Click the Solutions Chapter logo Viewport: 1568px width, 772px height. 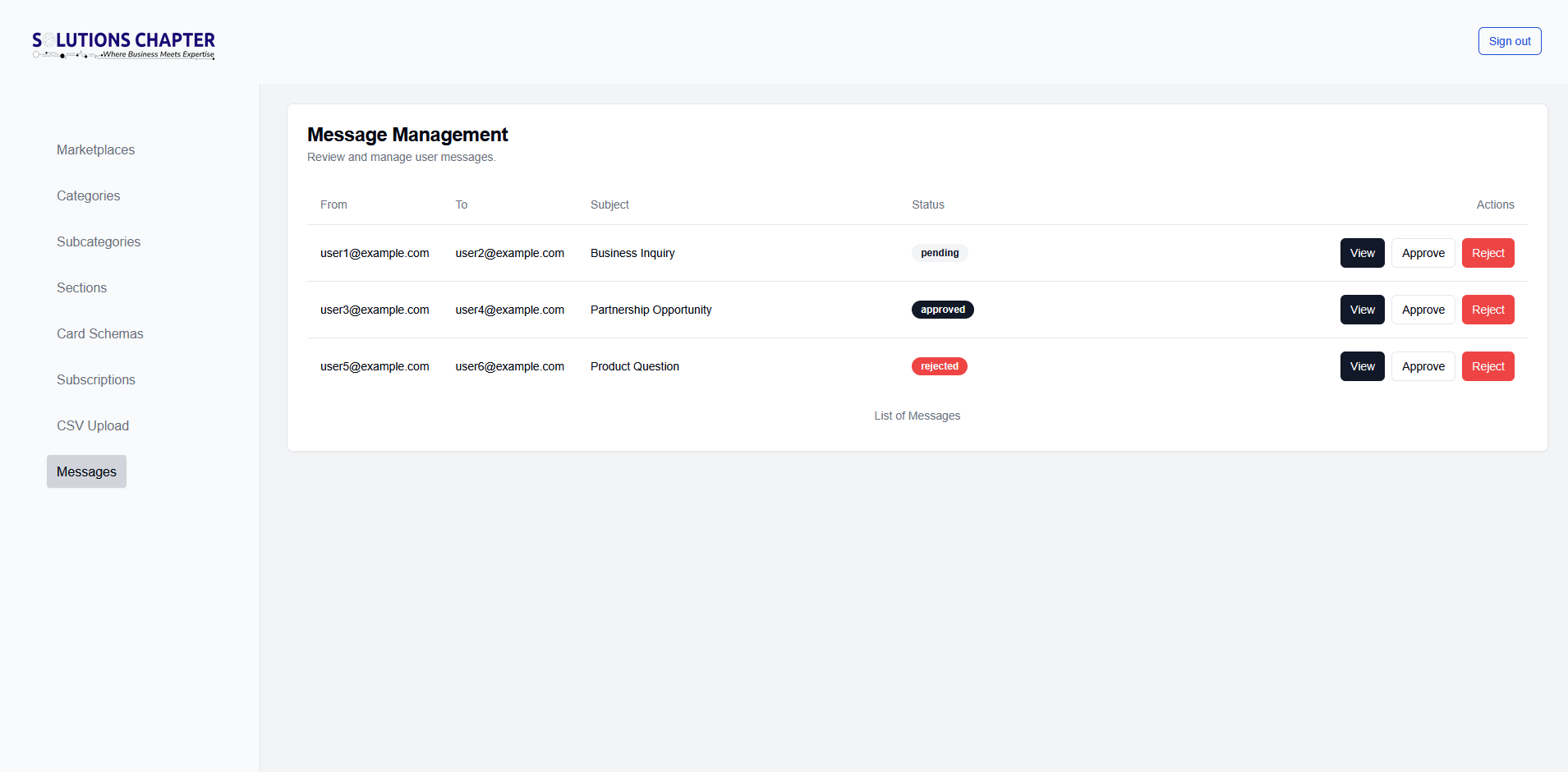(x=123, y=44)
